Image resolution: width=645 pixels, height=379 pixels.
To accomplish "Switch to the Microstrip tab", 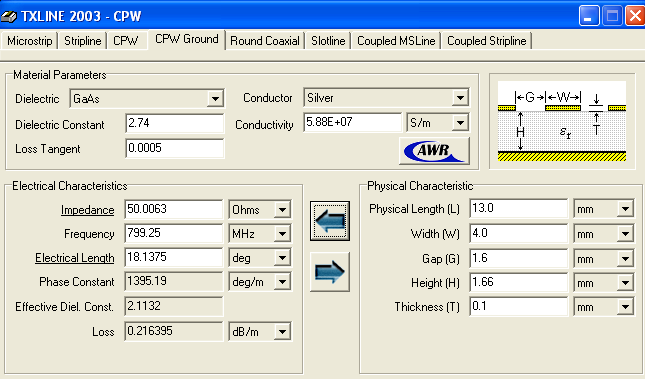I will [x=30, y=41].
